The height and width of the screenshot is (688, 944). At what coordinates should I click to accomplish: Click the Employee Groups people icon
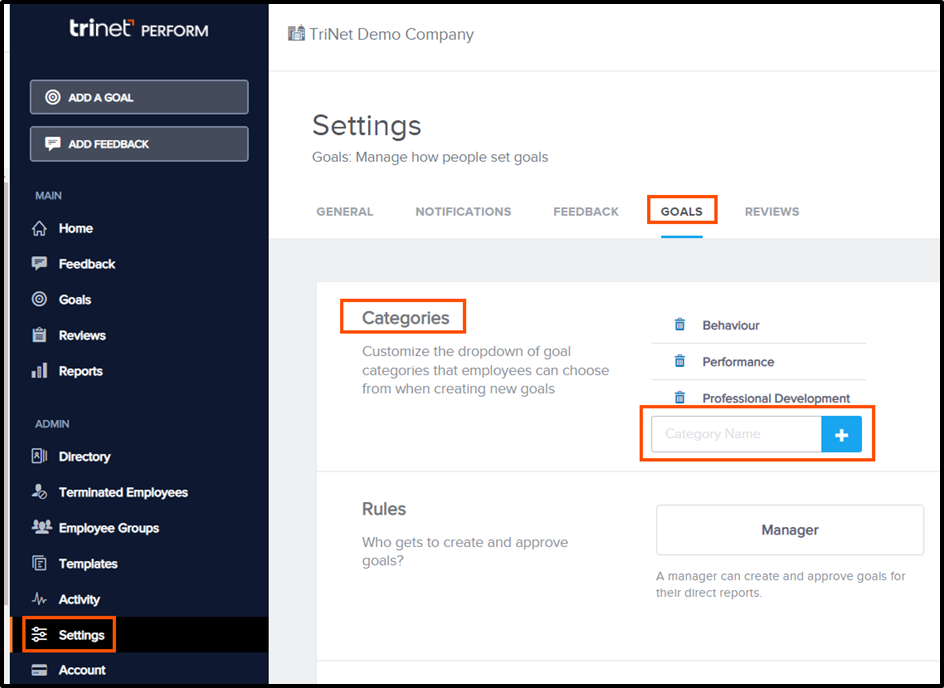point(41,527)
